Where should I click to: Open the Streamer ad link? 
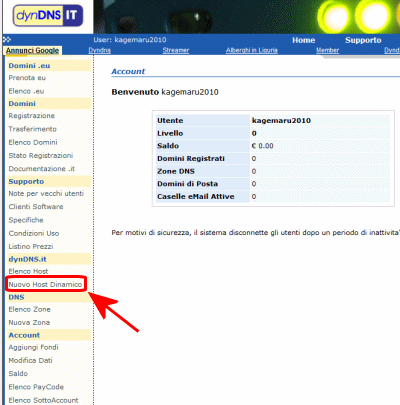176,50
